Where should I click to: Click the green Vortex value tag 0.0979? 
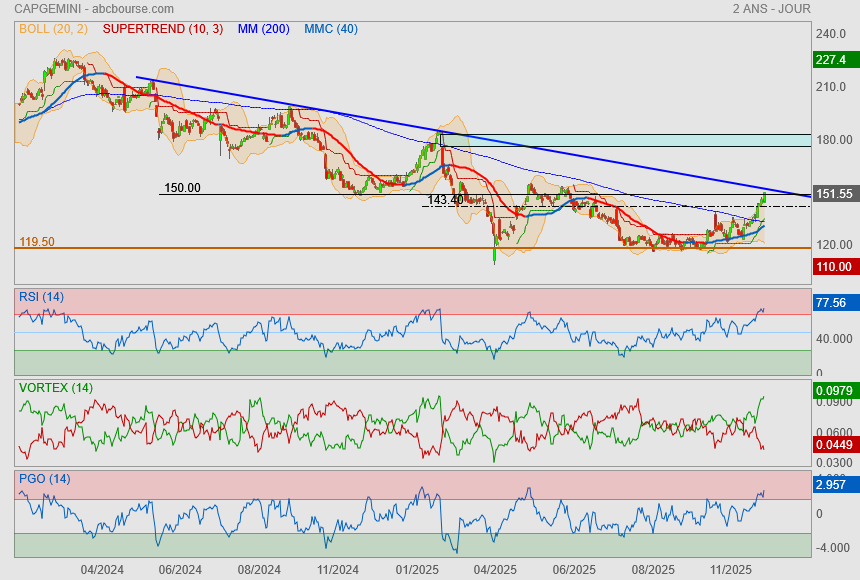834,390
